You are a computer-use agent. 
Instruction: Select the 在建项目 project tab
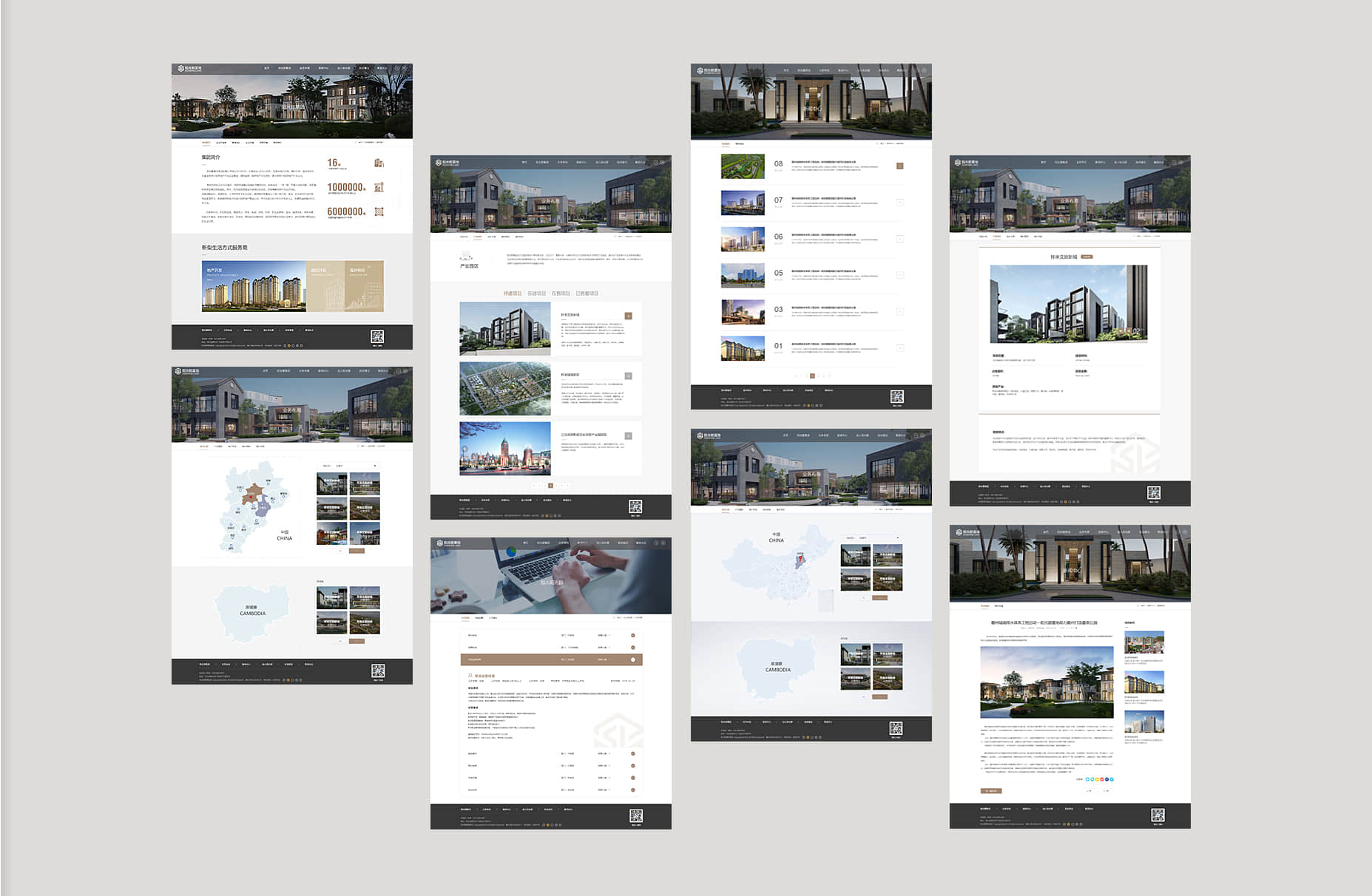click(536, 293)
